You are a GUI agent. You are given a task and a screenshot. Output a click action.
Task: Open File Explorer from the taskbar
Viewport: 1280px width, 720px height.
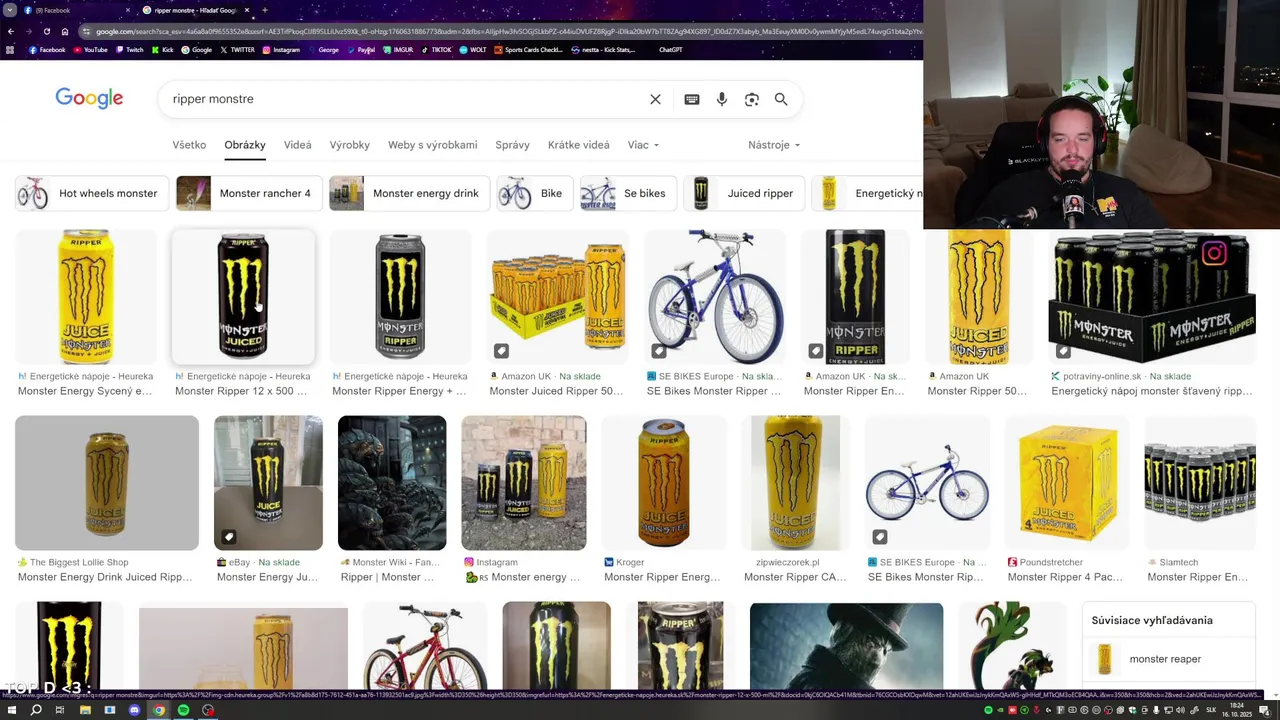point(85,710)
